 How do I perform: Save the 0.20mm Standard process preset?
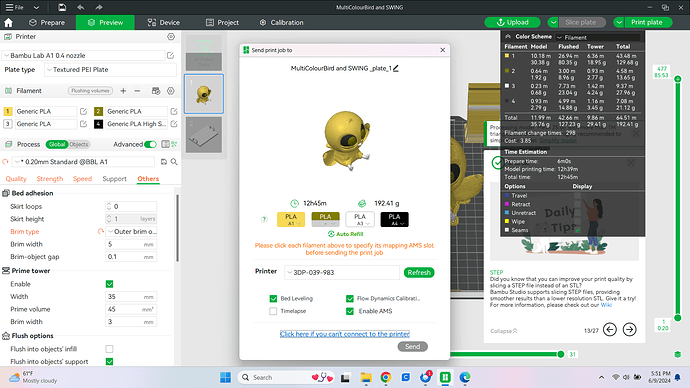tap(164, 162)
